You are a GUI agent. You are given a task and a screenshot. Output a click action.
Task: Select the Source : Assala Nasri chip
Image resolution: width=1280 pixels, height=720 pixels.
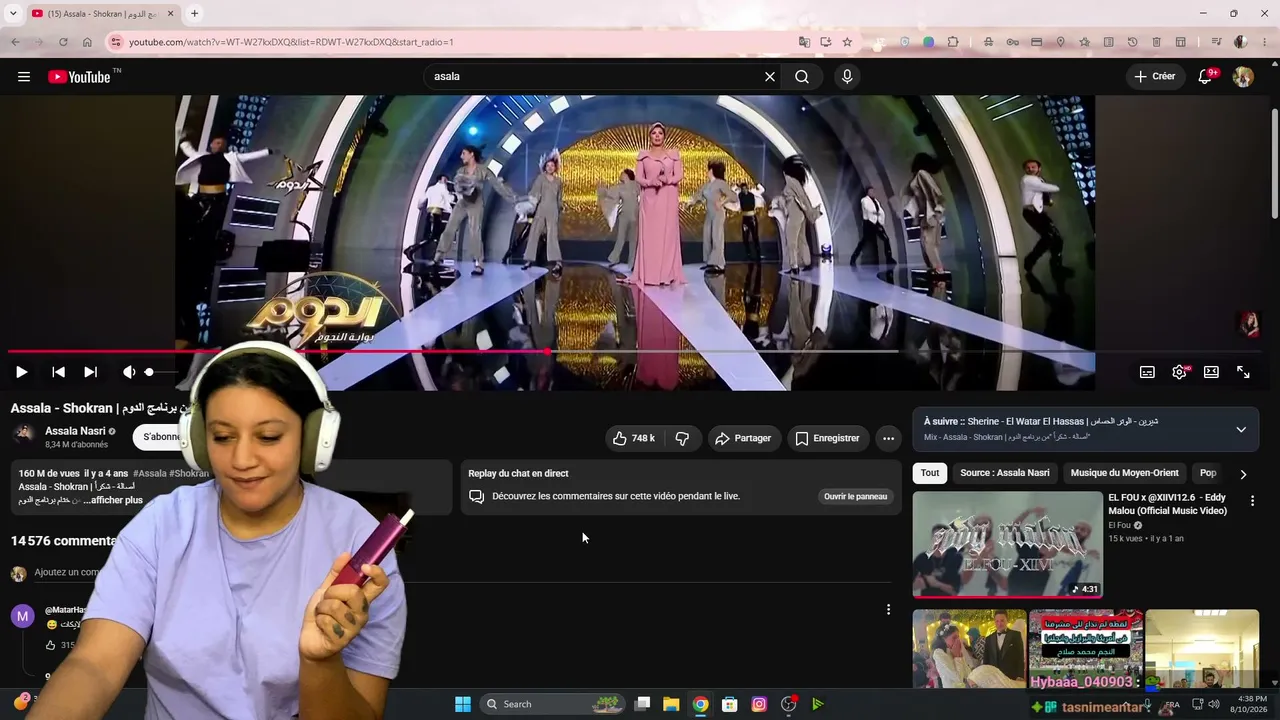pyautogui.click(x=1005, y=473)
